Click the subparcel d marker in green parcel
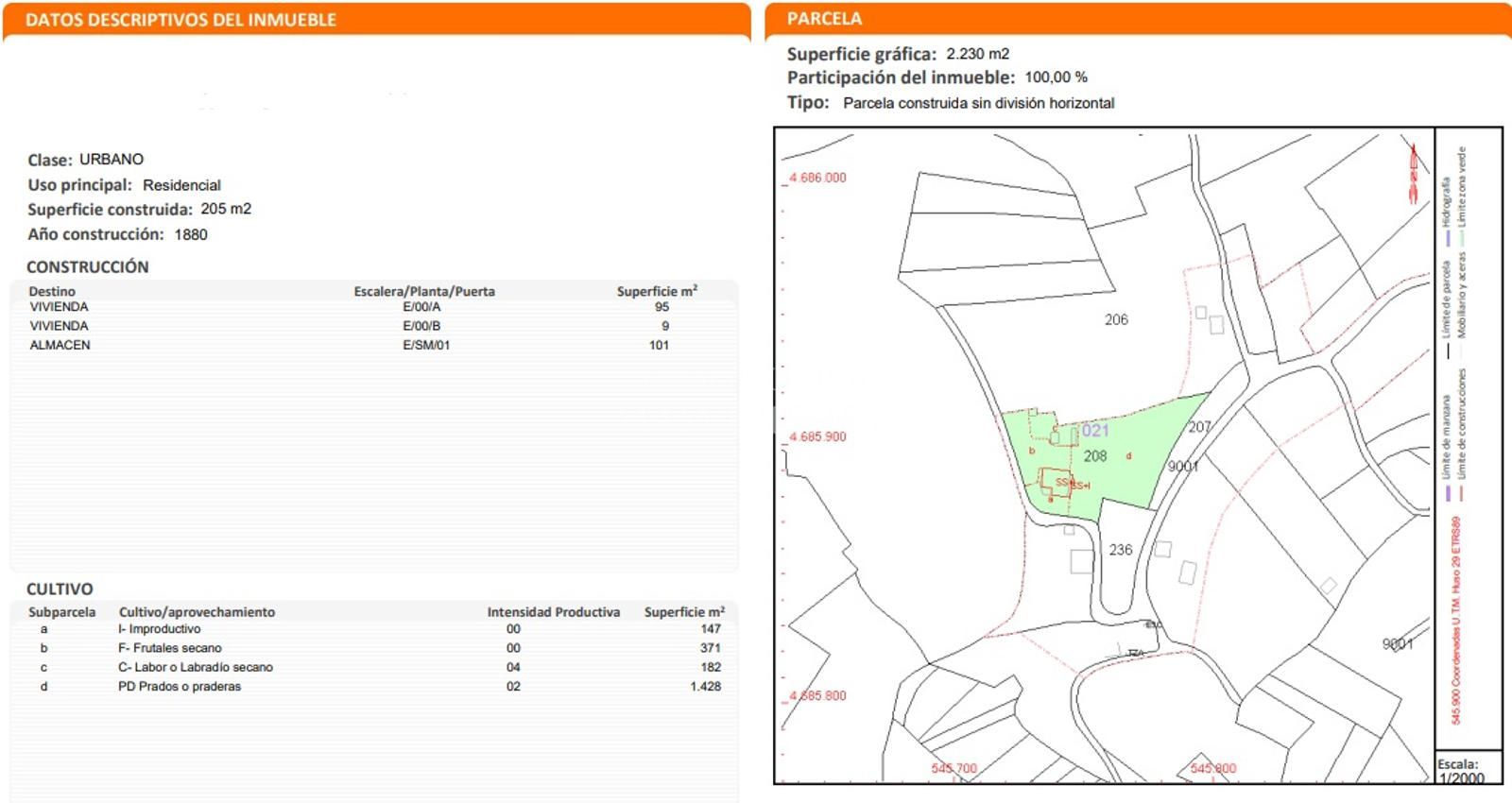Screen dimensions: 1512x803 tap(1128, 456)
